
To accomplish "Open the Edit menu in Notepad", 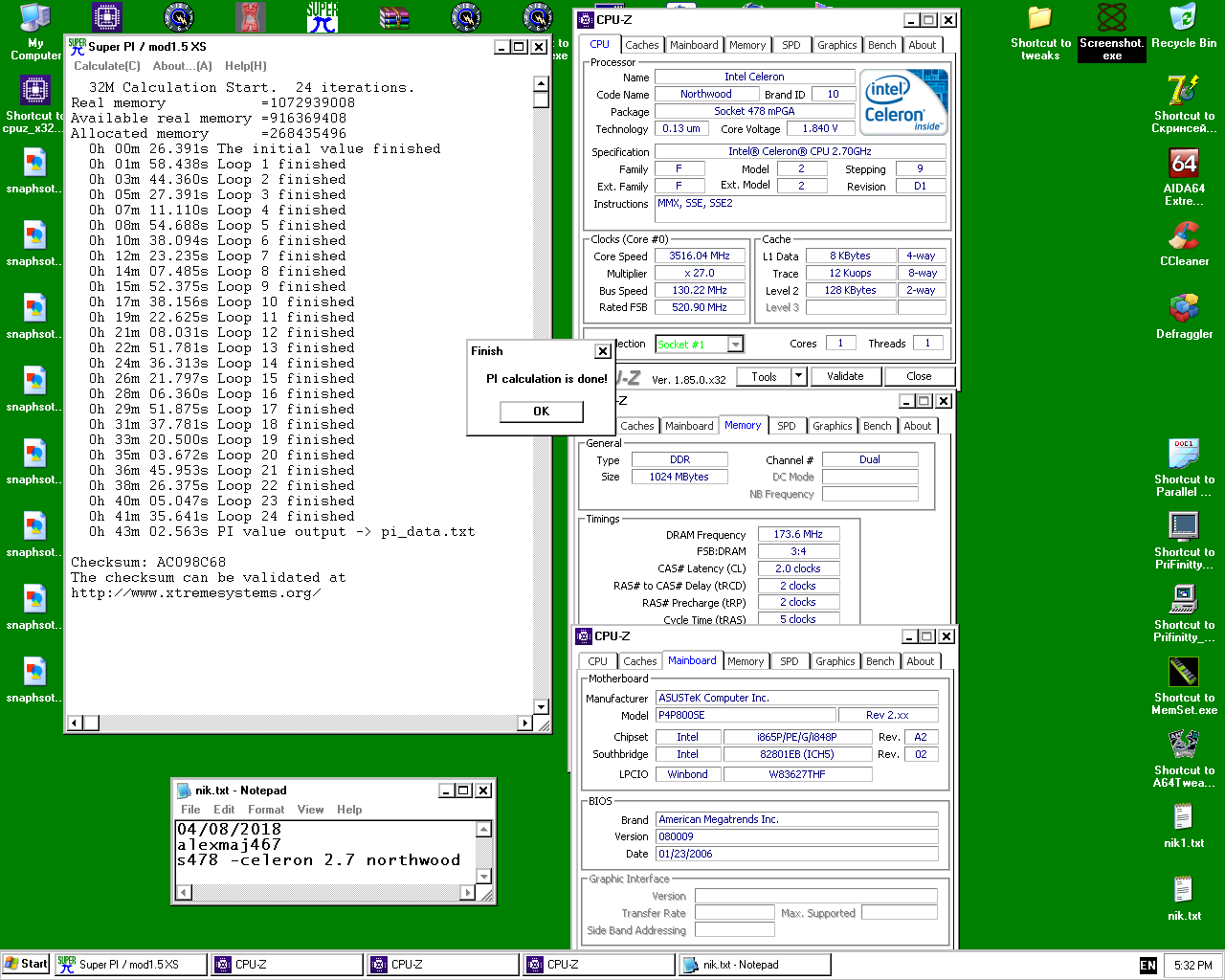I will pyautogui.click(x=224, y=810).
